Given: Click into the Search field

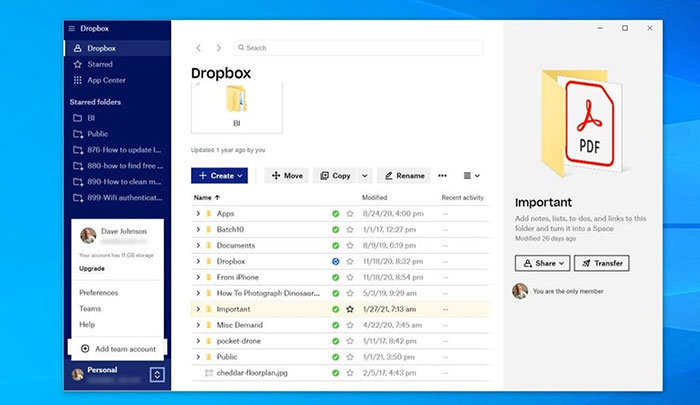Looking at the screenshot, I should (x=358, y=48).
